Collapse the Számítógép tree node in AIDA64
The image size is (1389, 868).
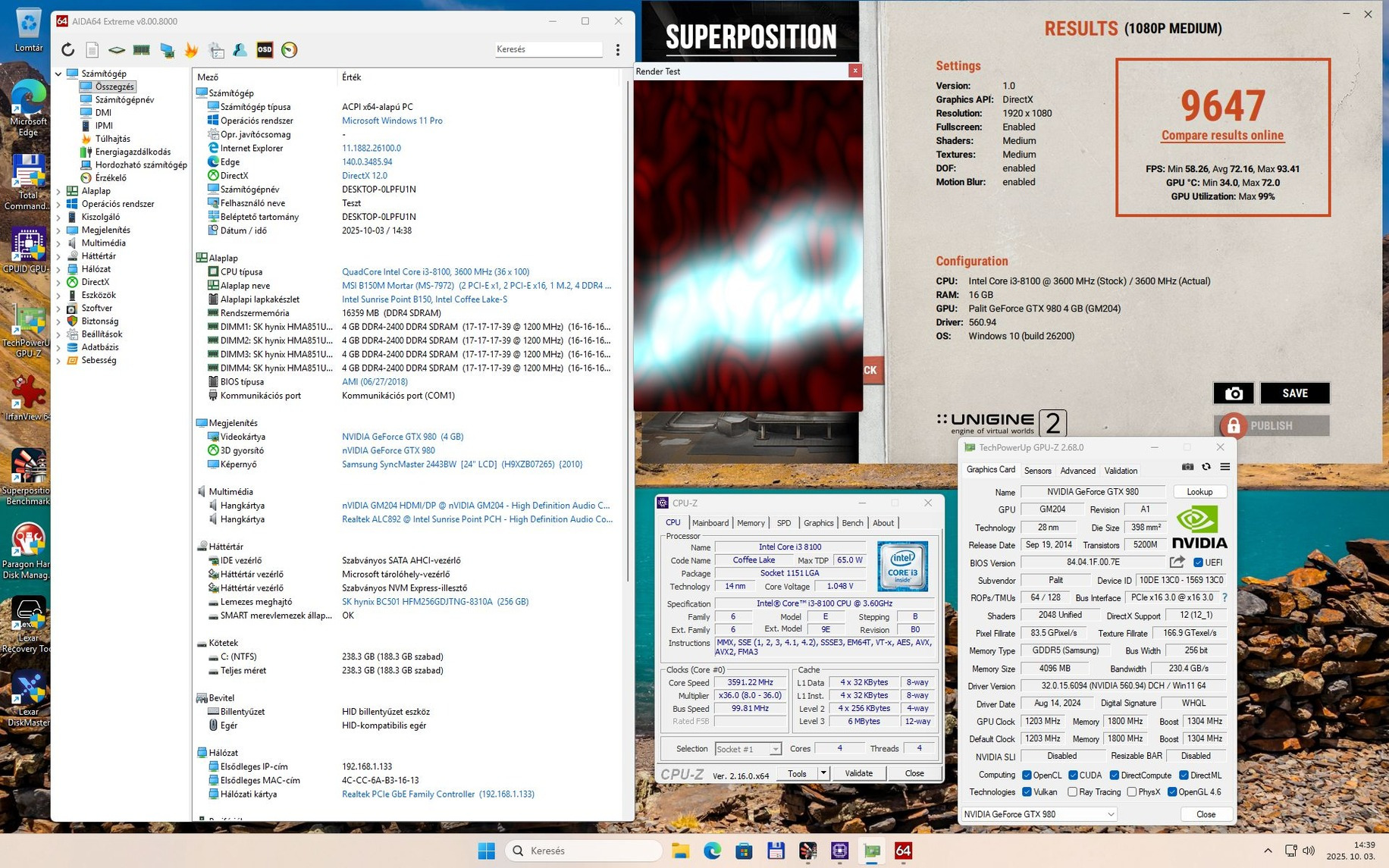tap(58, 74)
